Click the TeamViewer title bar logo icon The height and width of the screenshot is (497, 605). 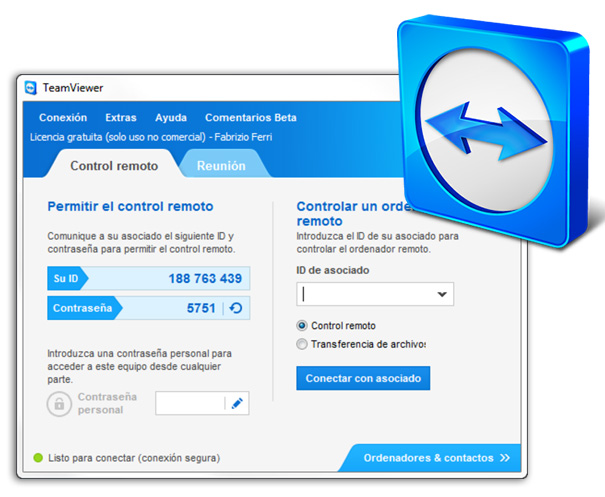pyautogui.click(x=30, y=88)
